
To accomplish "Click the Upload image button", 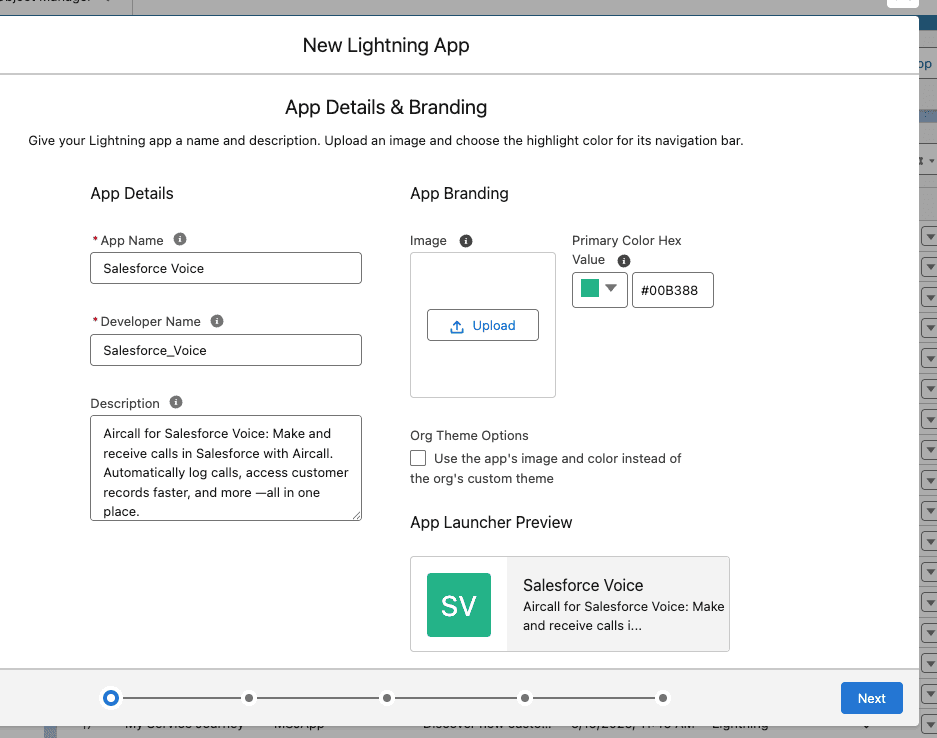I will (x=483, y=325).
